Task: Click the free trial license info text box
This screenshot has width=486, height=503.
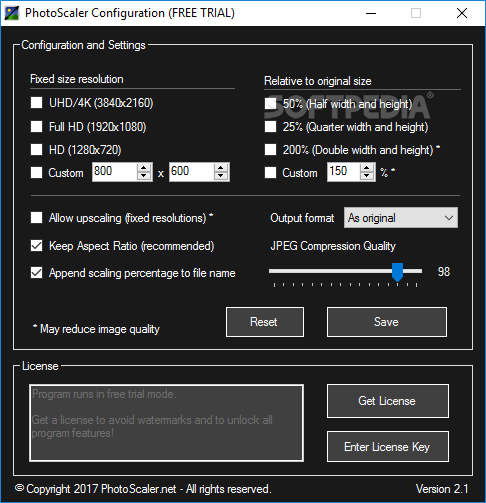Action: pos(166,423)
